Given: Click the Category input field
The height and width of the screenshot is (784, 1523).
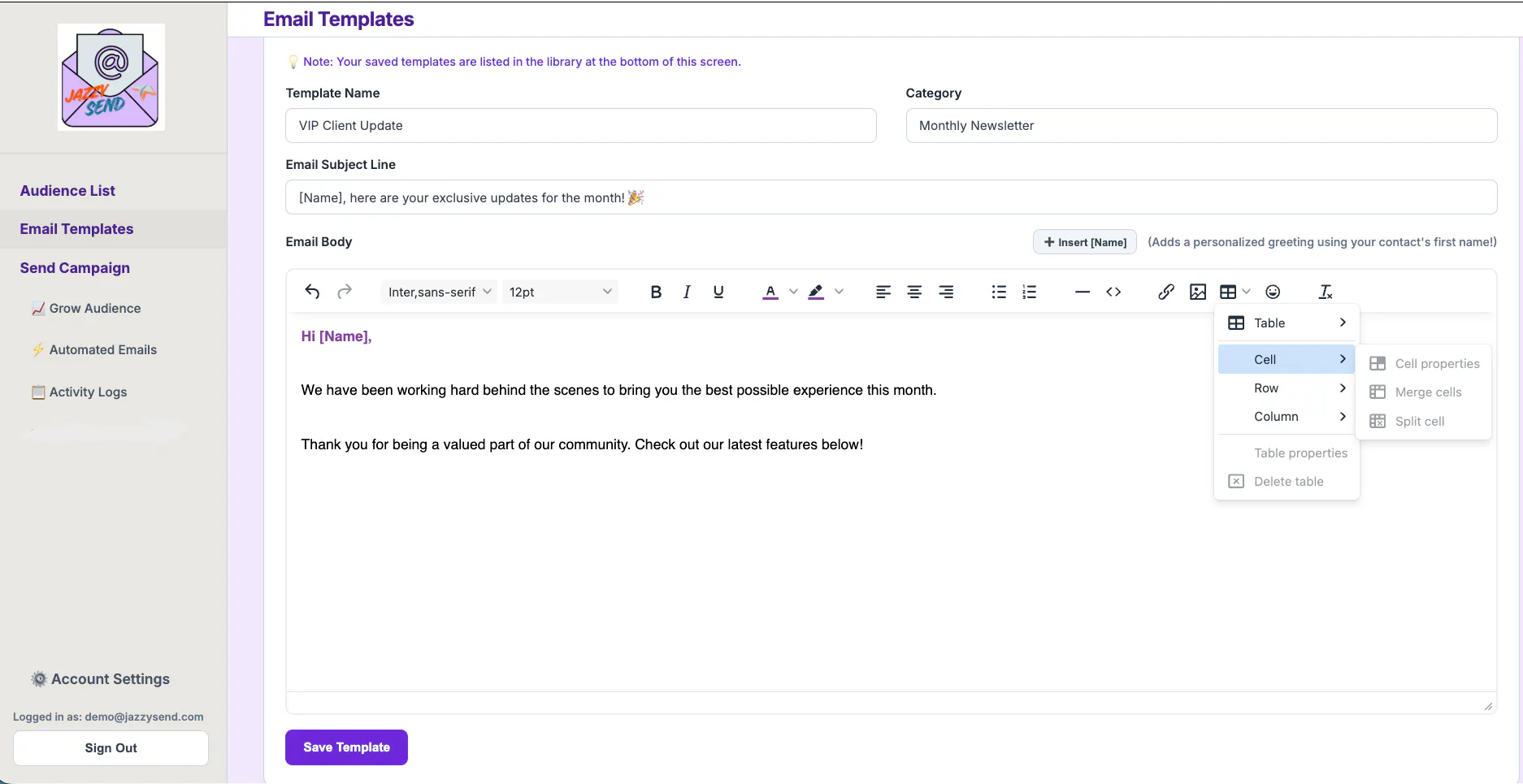Looking at the screenshot, I should tap(1201, 126).
